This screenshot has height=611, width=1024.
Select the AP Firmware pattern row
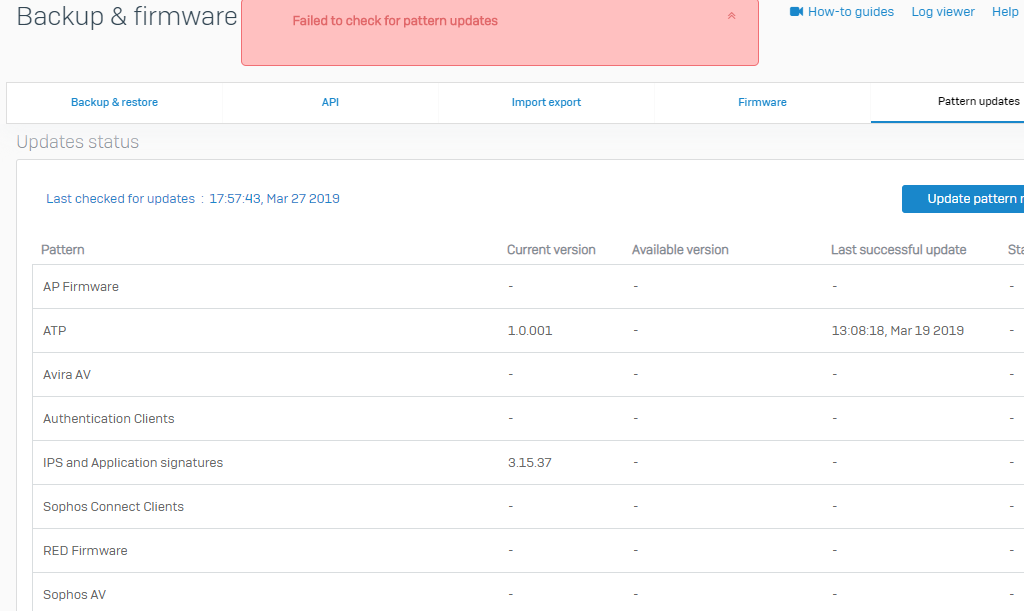point(81,287)
